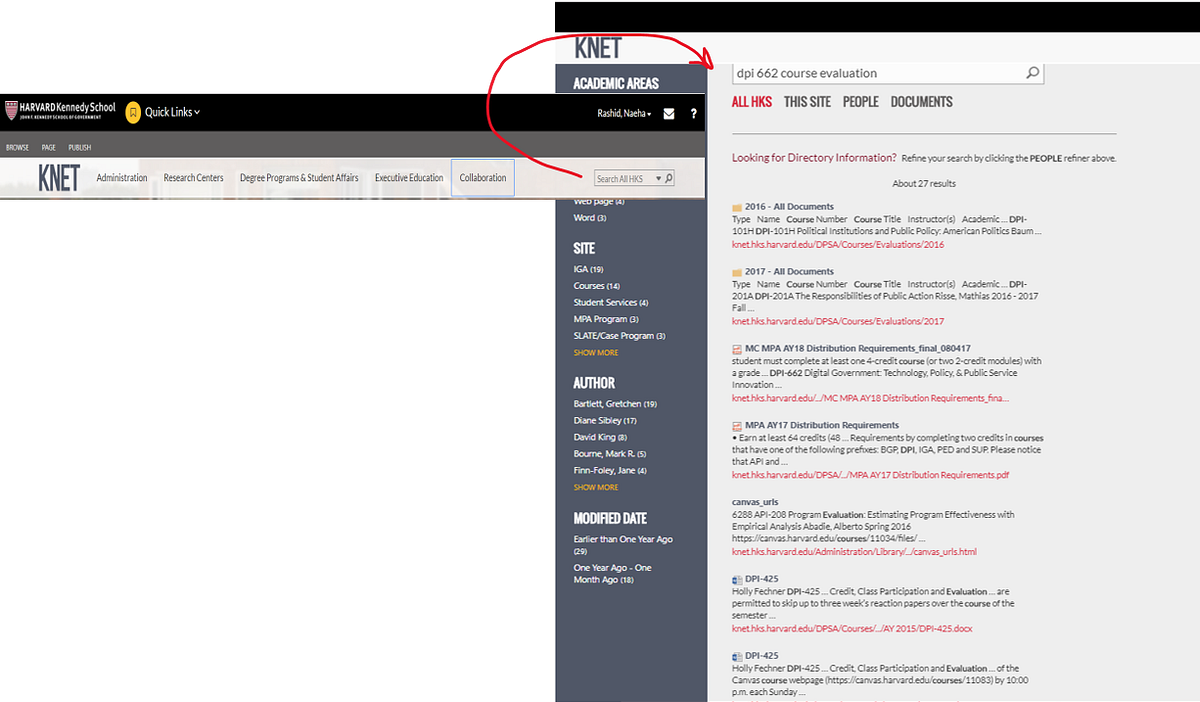Filter results by Word type
1200x702 pixels.
coord(590,218)
